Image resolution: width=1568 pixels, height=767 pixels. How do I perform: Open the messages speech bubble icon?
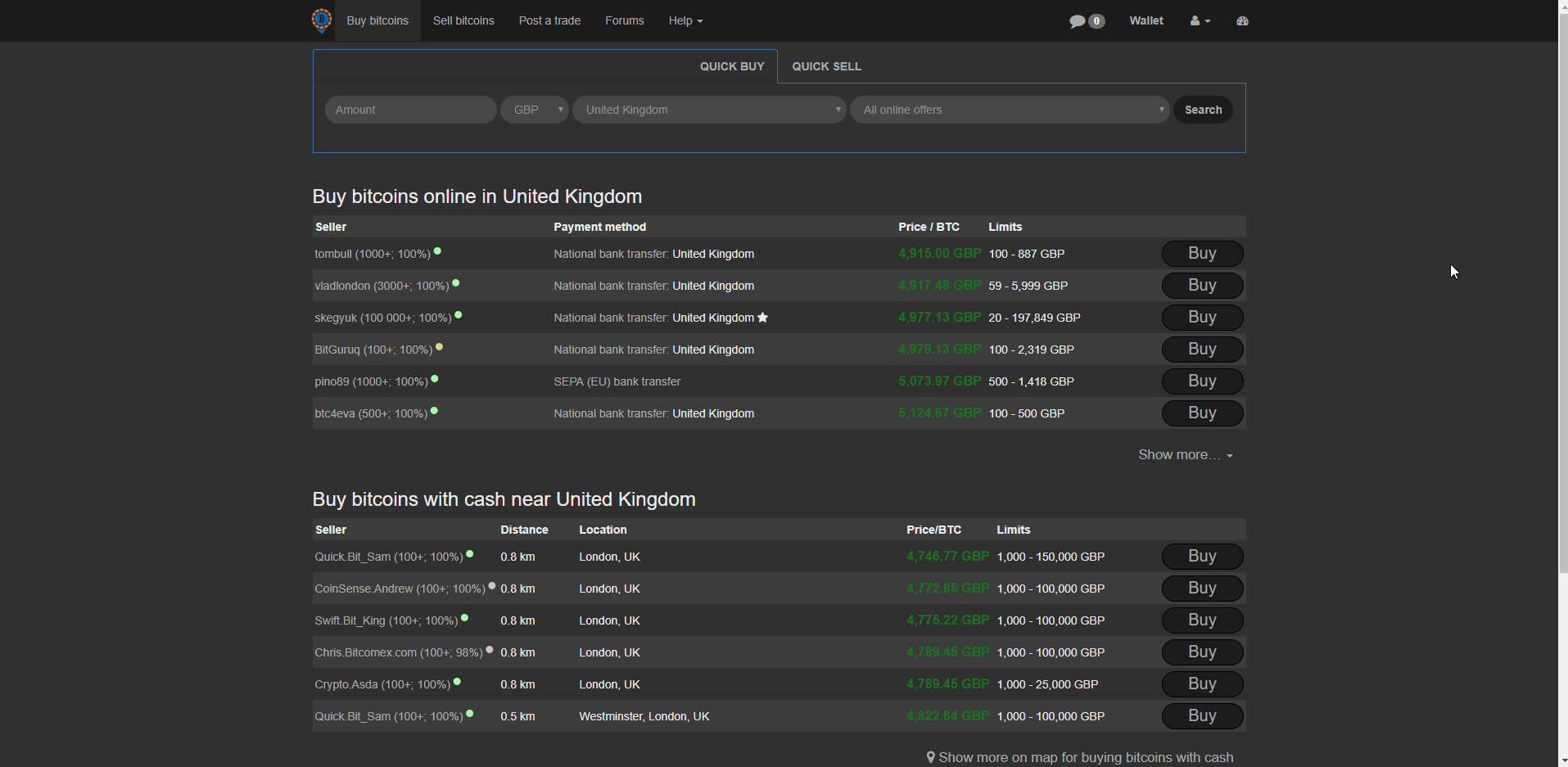click(1078, 21)
